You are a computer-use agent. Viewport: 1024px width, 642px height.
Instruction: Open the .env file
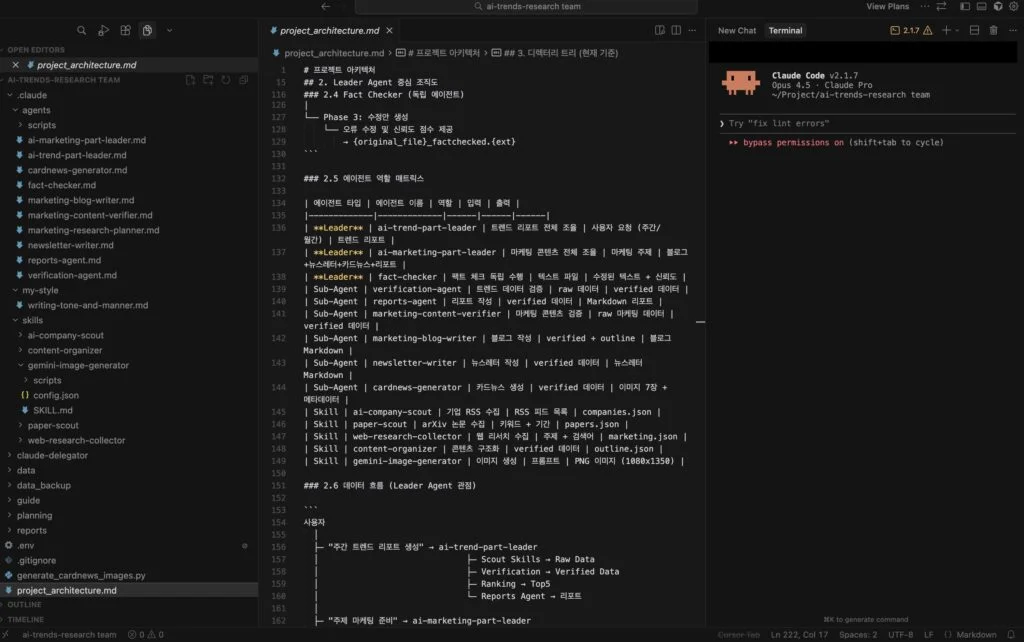point(25,546)
